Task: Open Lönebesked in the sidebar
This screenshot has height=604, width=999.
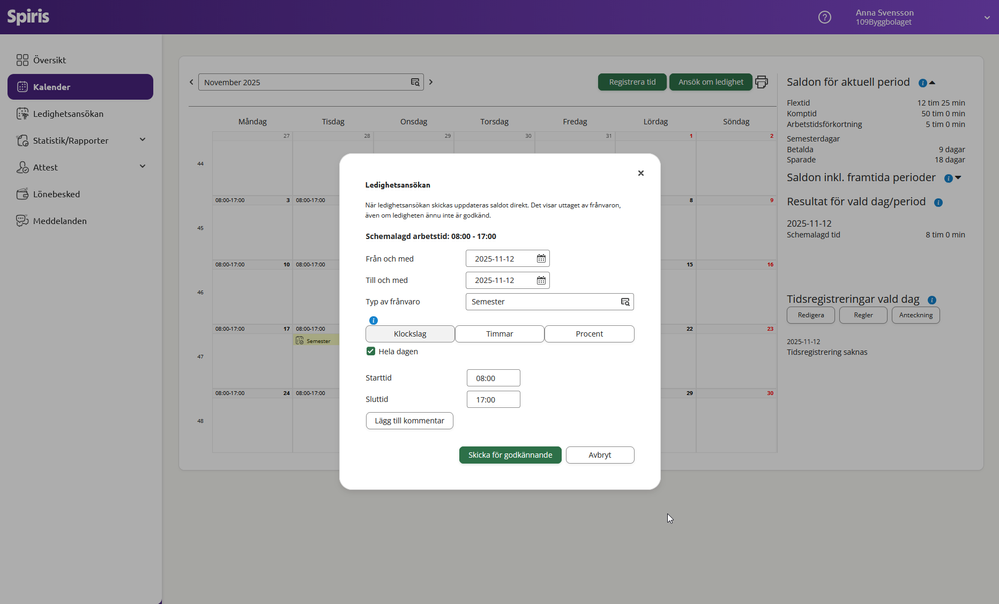Action: 56,194
